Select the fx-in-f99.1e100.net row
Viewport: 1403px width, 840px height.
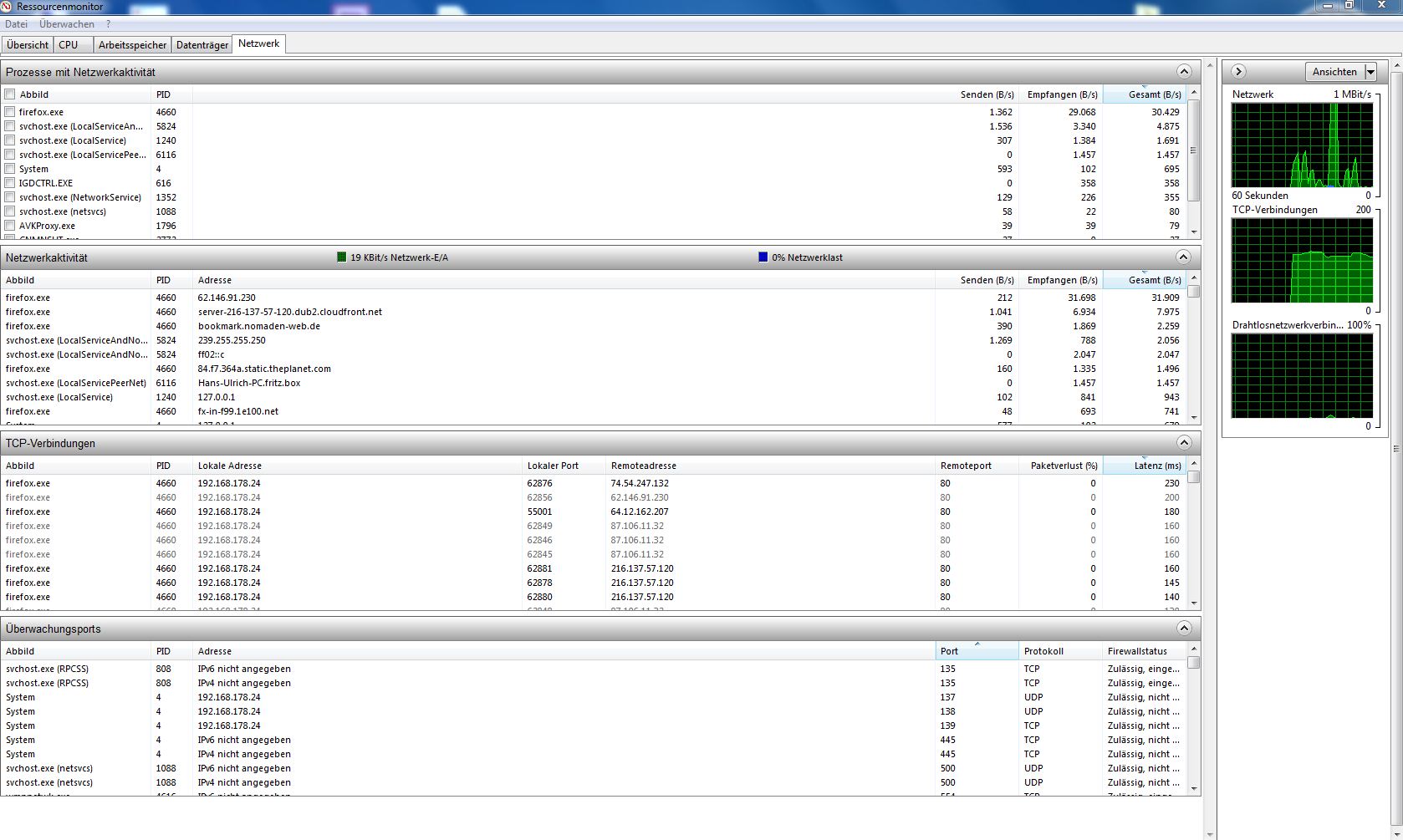[x=594, y=411]
